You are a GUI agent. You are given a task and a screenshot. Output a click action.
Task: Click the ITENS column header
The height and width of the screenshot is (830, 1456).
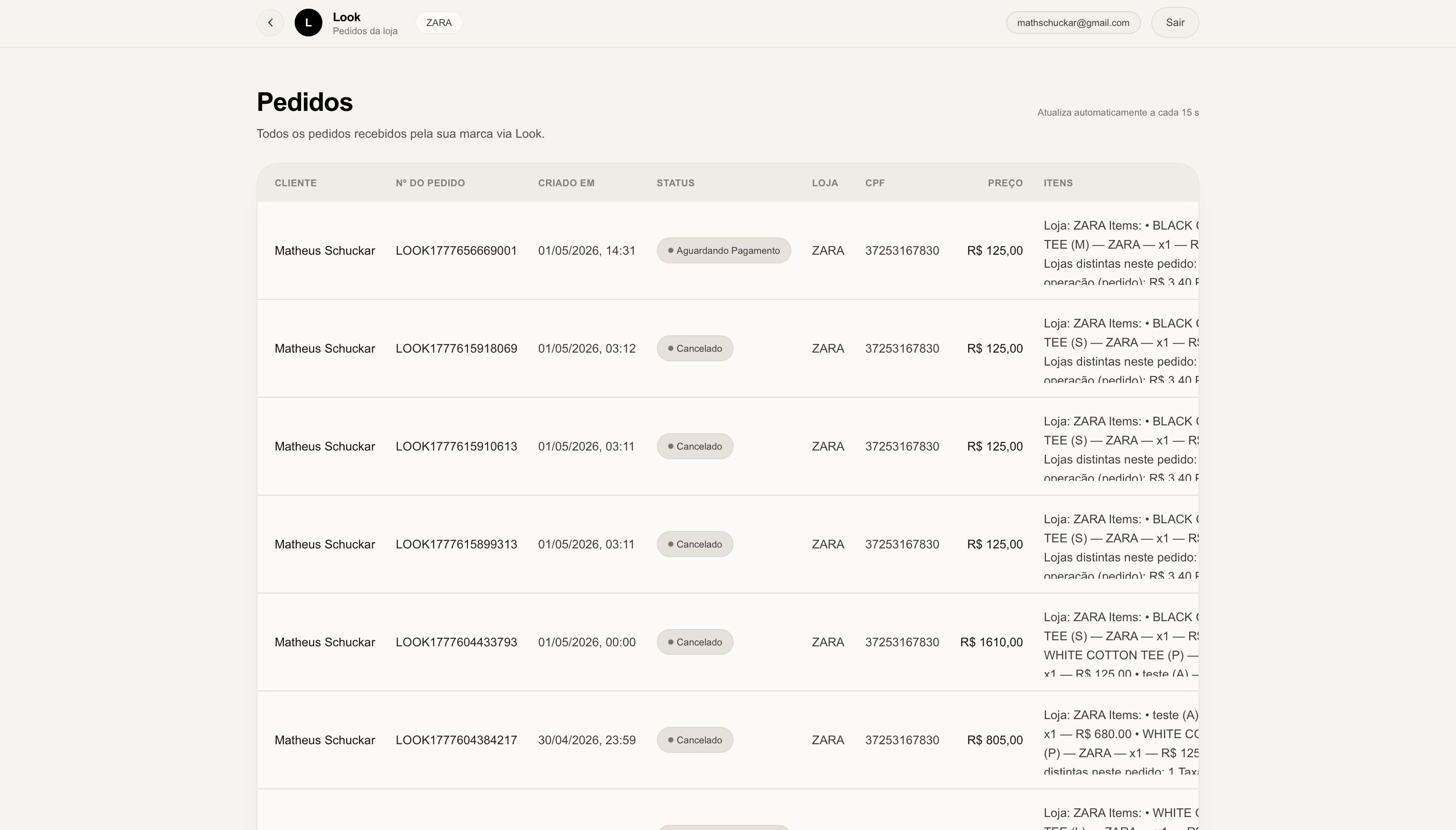pos(1058,183)
